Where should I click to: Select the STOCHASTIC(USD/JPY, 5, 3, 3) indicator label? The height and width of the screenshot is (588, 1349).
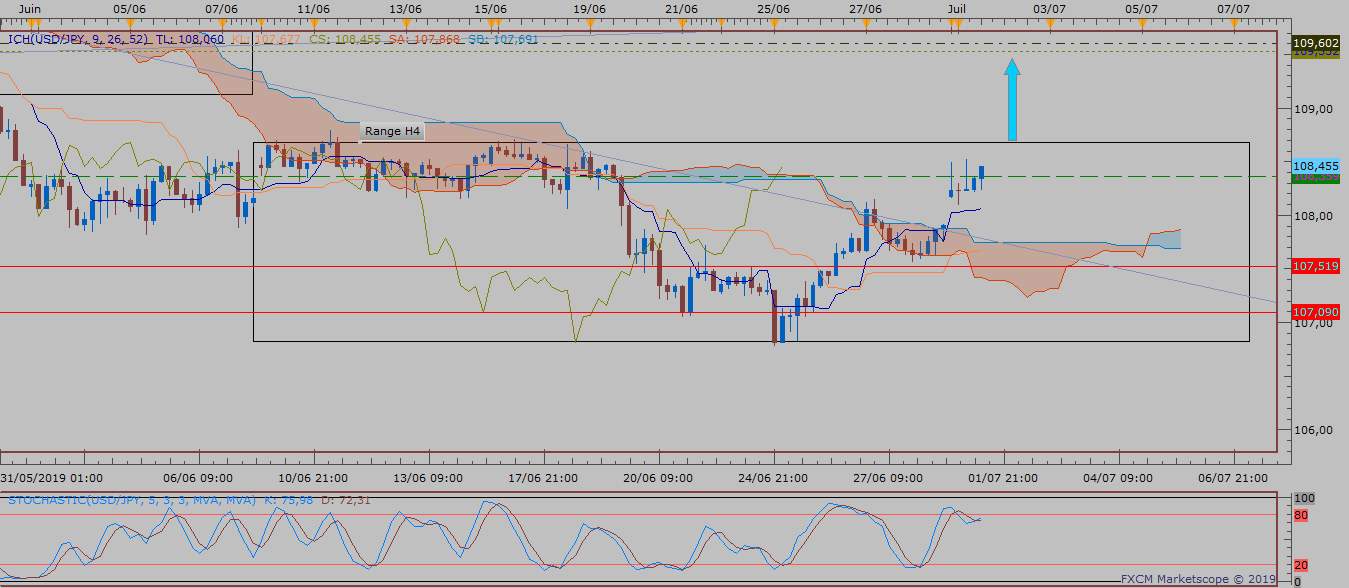pos(132,499)
